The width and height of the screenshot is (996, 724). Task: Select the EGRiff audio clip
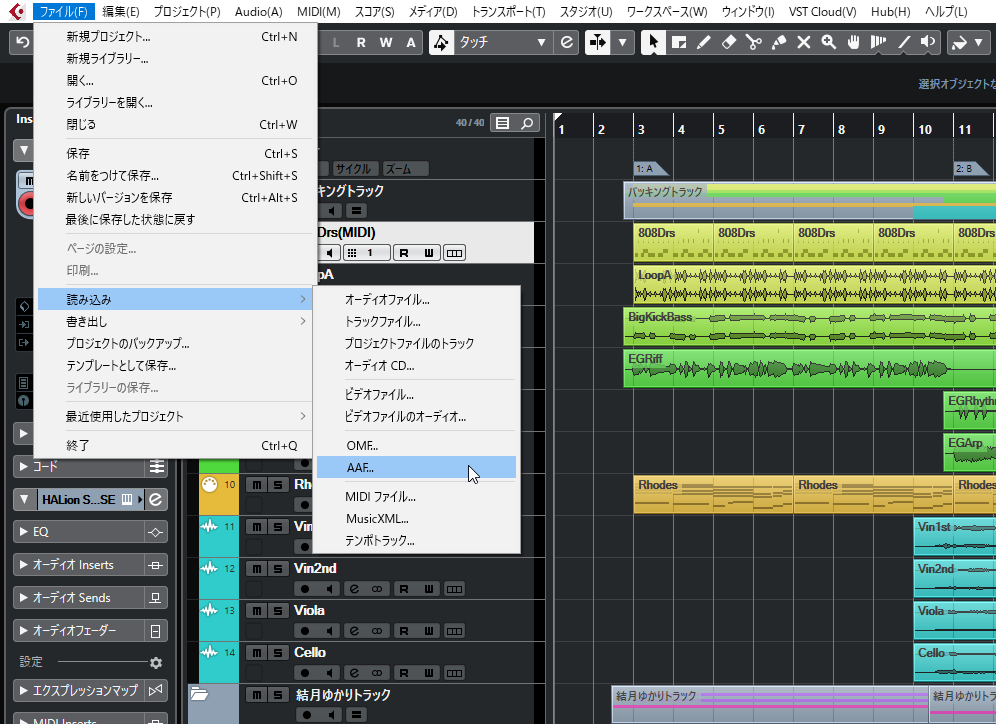(809, 368)
